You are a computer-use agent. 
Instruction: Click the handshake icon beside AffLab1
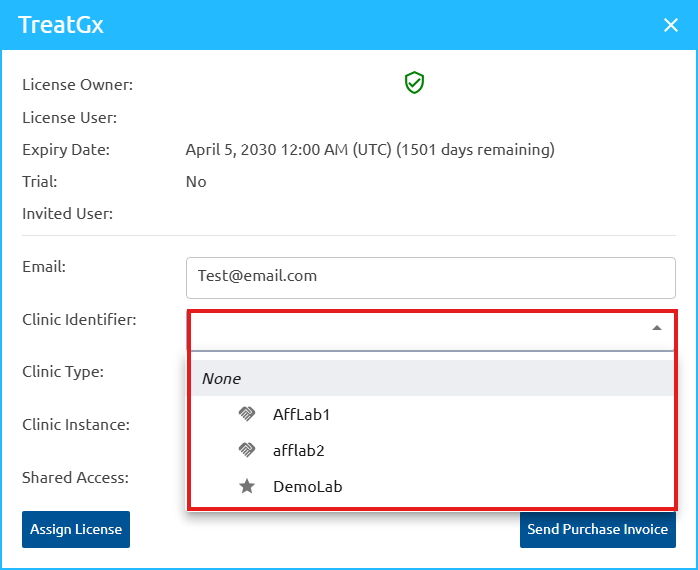[x=247, y=414]
